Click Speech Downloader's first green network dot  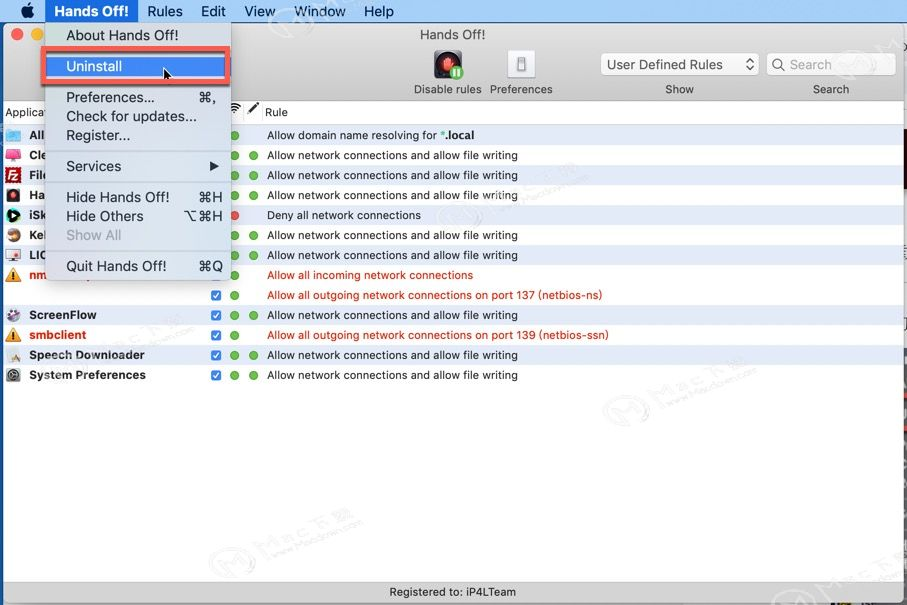coord(235,355)
